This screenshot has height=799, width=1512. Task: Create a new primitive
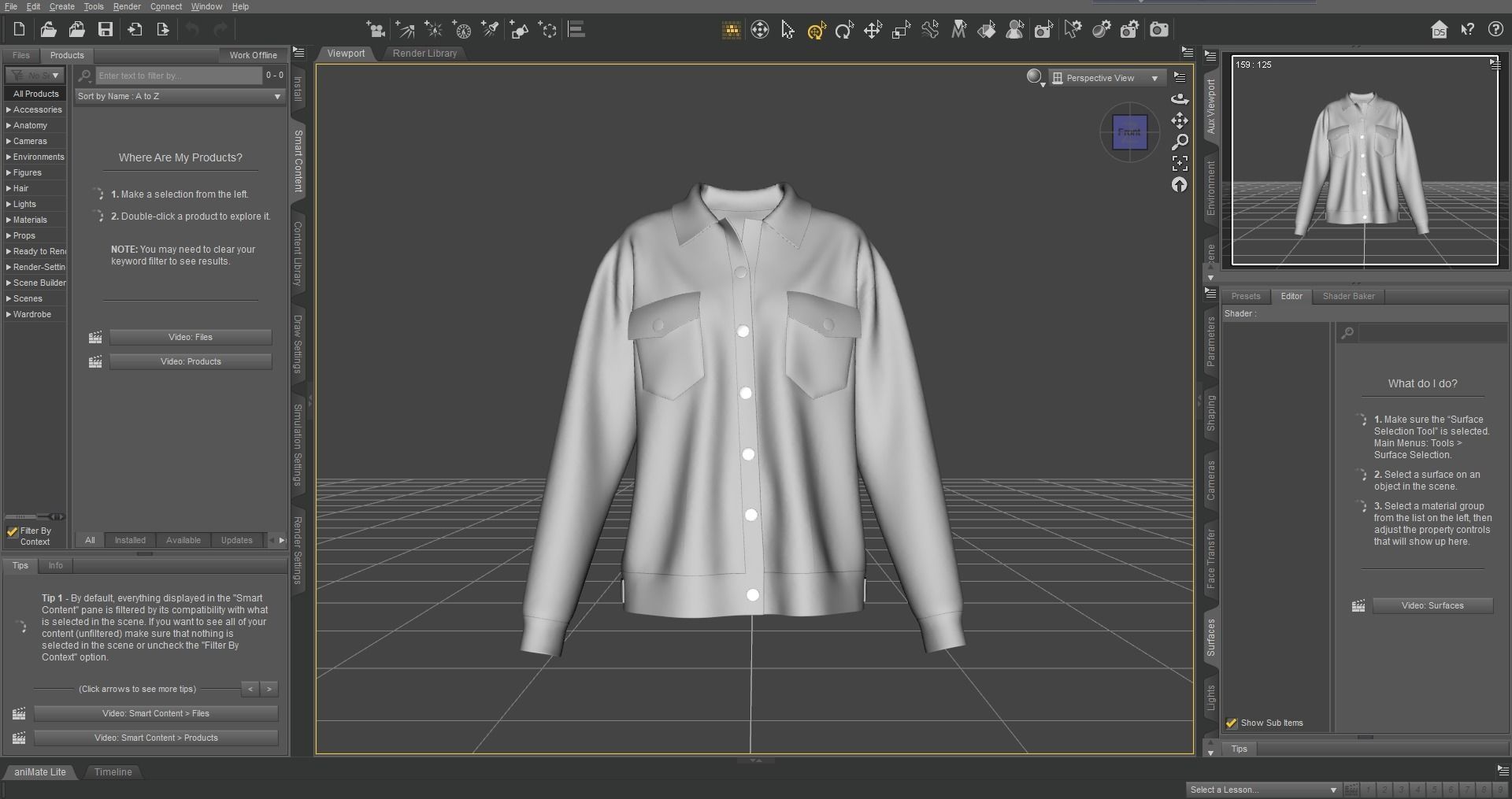coord(518,30)
